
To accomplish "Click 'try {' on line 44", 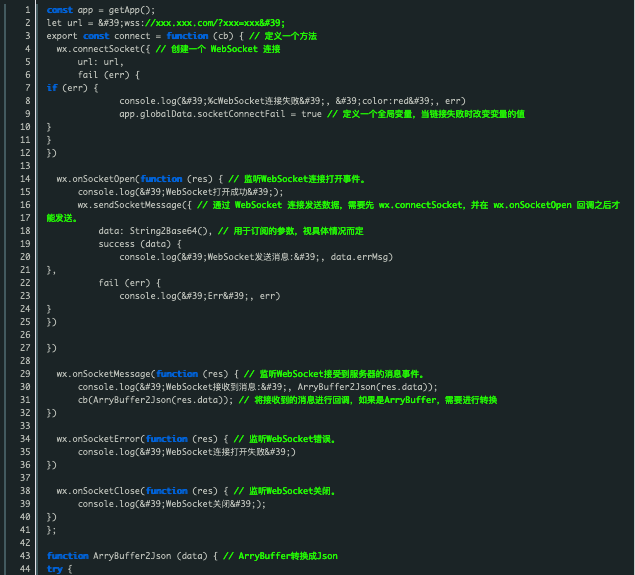I will tap(60, 569).
